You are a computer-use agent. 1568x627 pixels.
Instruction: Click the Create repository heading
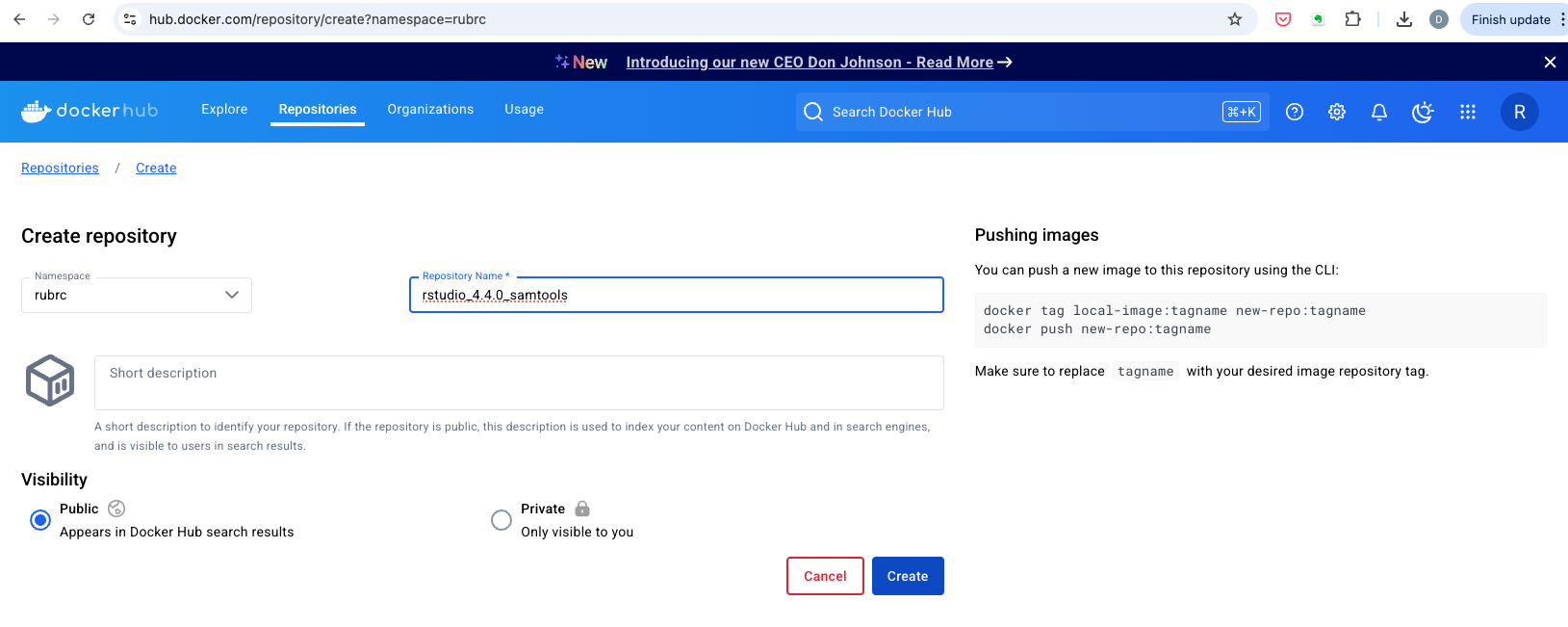(99, 236)
